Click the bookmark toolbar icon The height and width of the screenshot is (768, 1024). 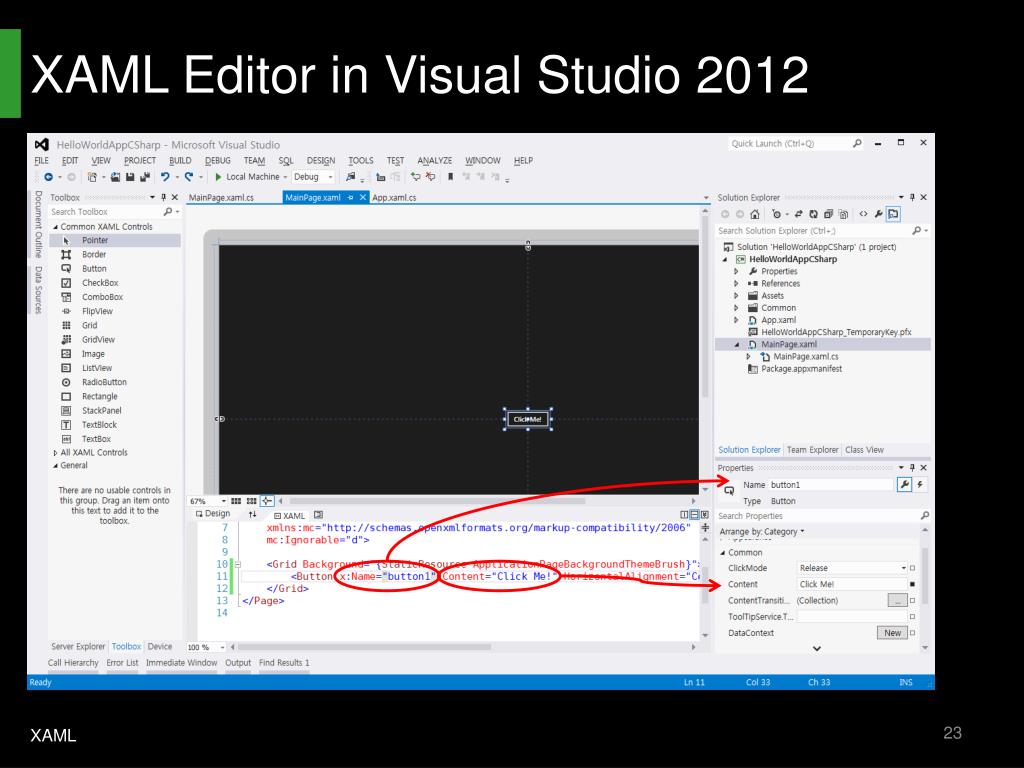pos(450,177)
